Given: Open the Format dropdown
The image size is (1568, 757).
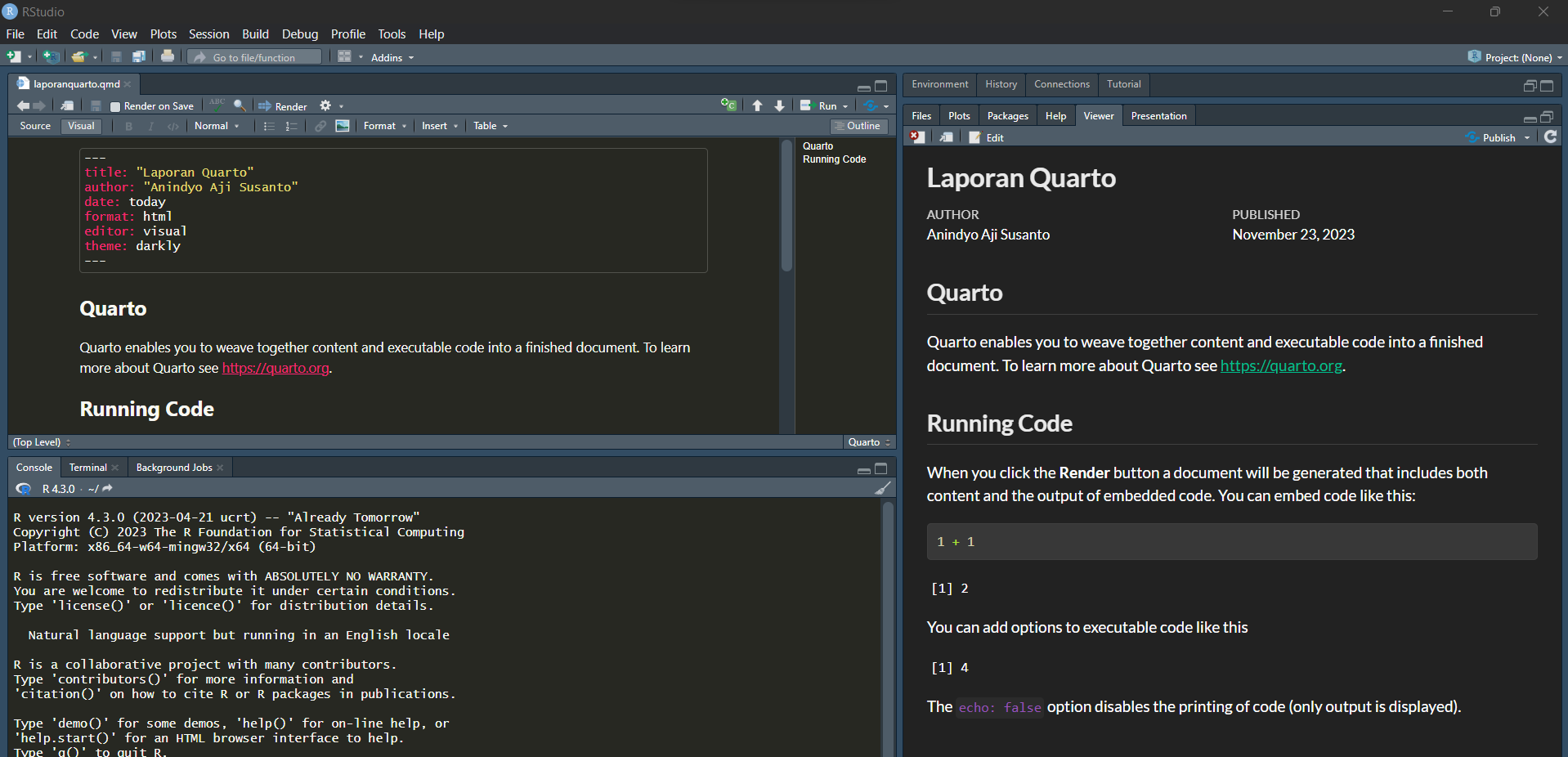Looking at the screenshot, I should click(x=385, y=126).
